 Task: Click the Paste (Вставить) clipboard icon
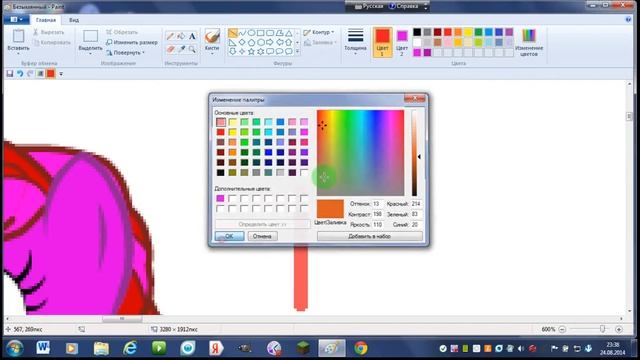click(x=18, y=36)
